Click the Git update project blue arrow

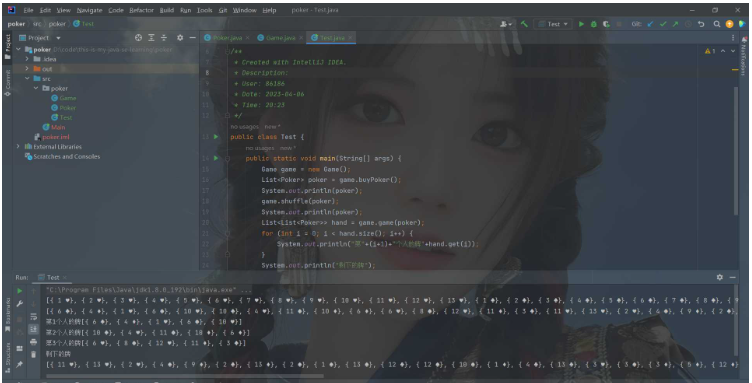click(x=650, y=24)
